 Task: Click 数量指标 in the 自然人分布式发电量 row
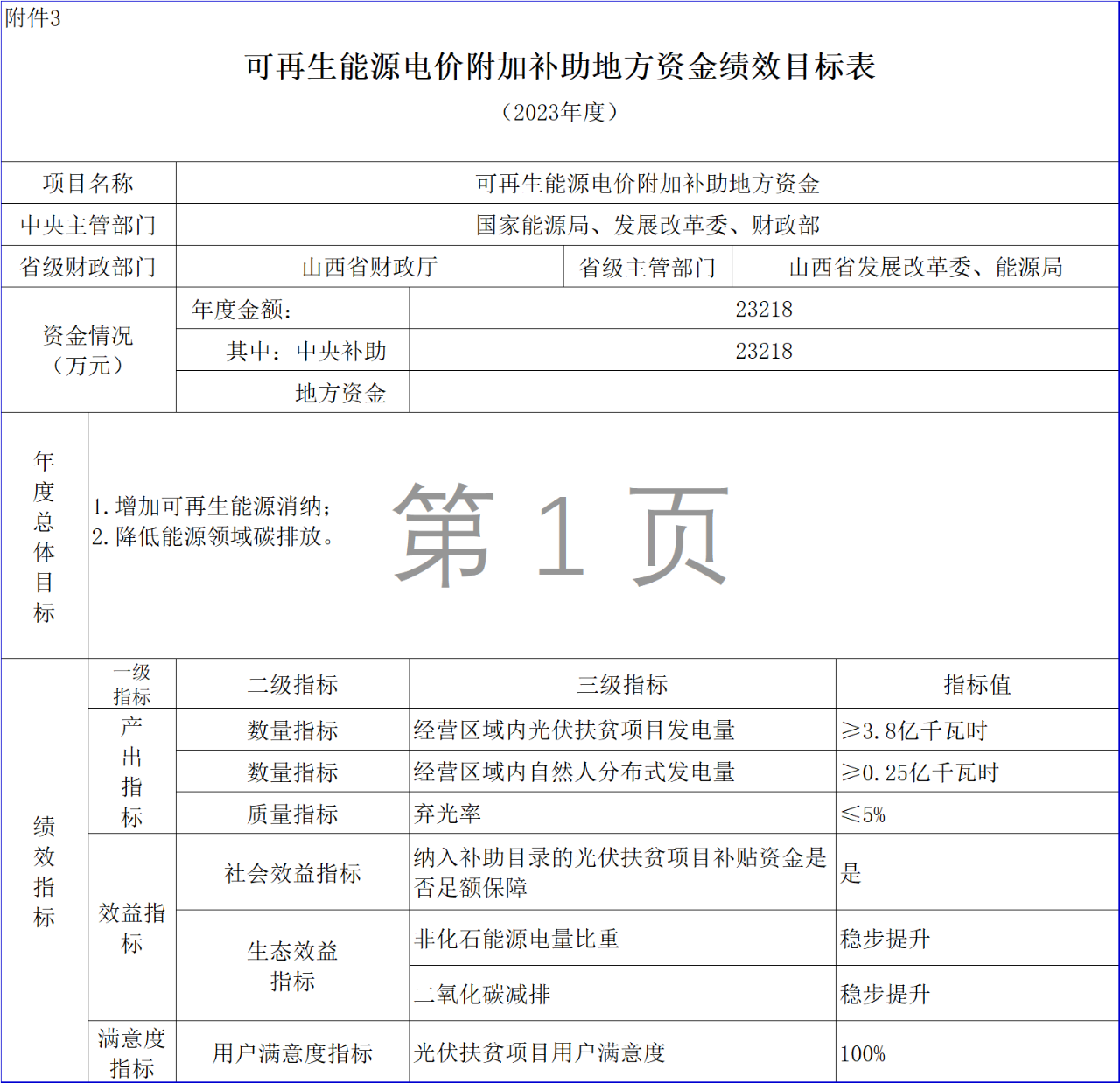click(x=293, y=772)
